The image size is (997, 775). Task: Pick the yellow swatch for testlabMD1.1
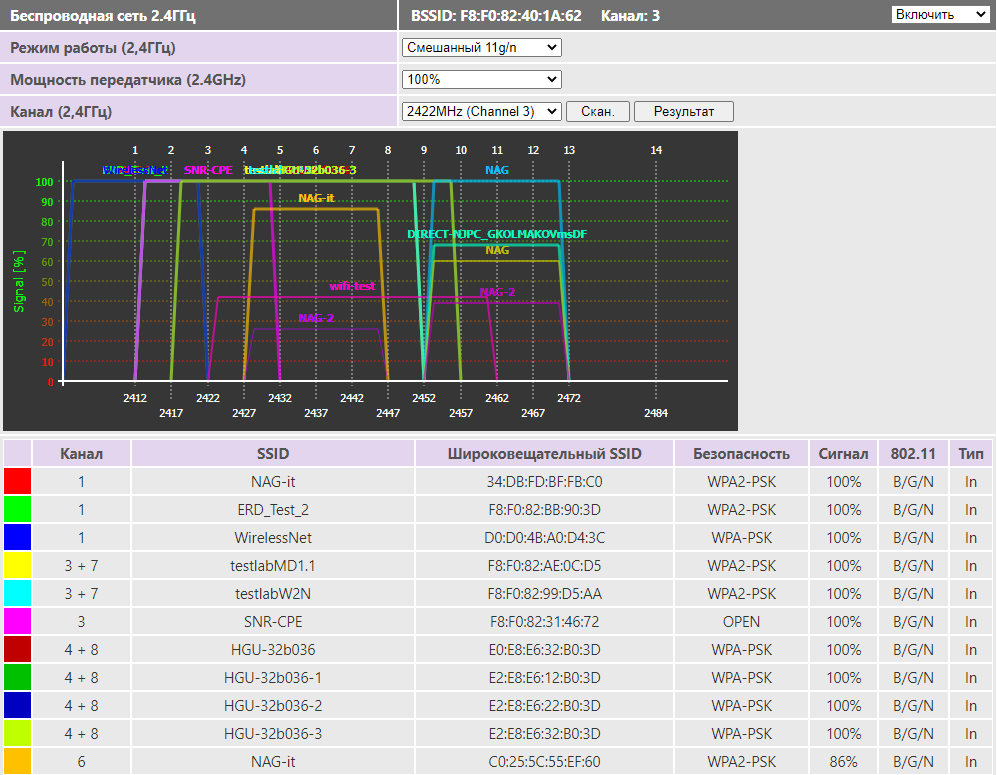pos(18,566)
